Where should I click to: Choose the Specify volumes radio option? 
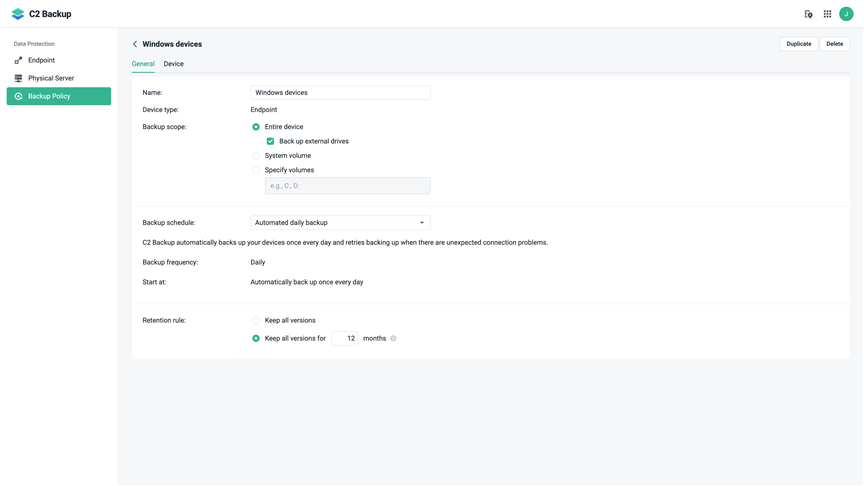[x=256, y=170]
